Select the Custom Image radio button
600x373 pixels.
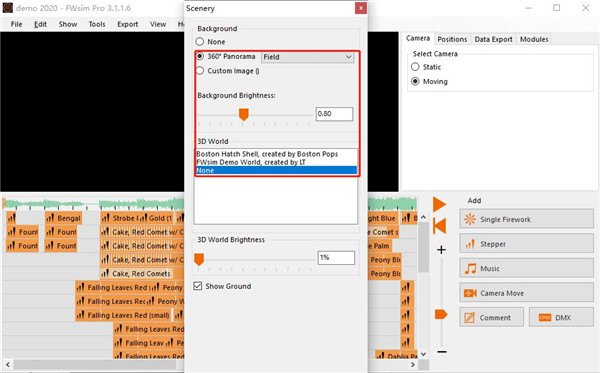click(200, 71)
